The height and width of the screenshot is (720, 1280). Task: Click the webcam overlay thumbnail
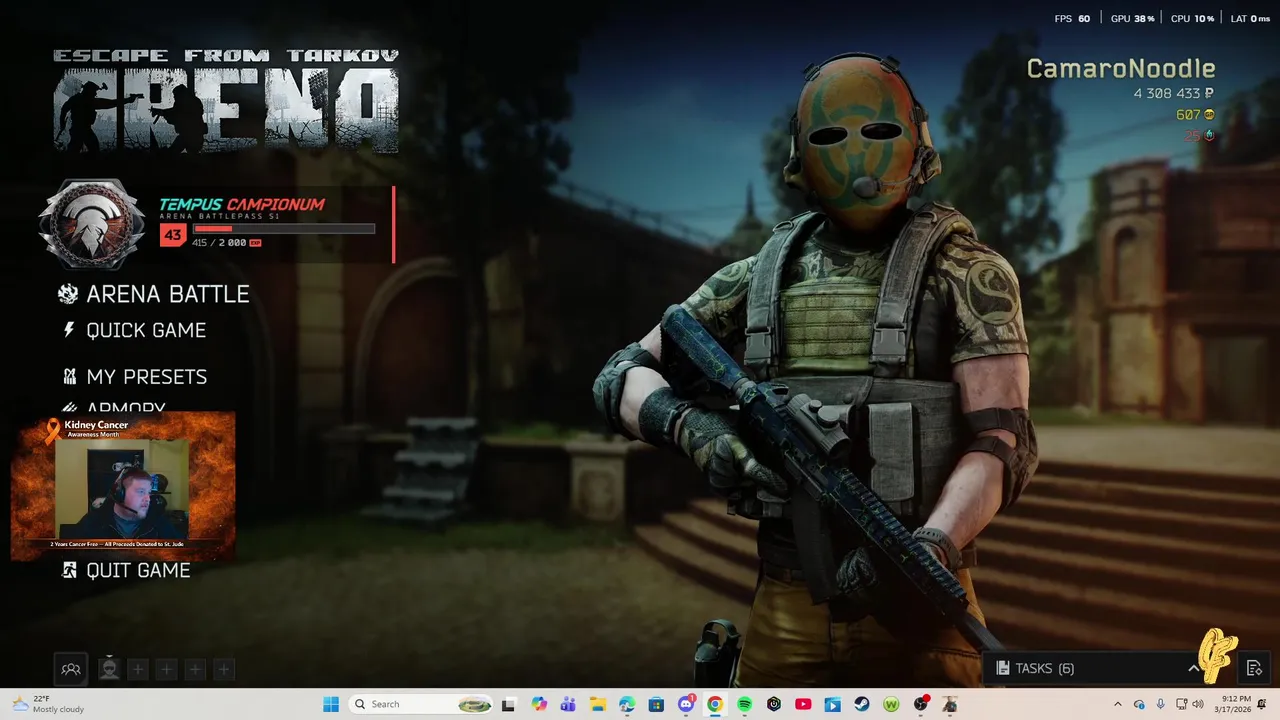pos(123,486)
